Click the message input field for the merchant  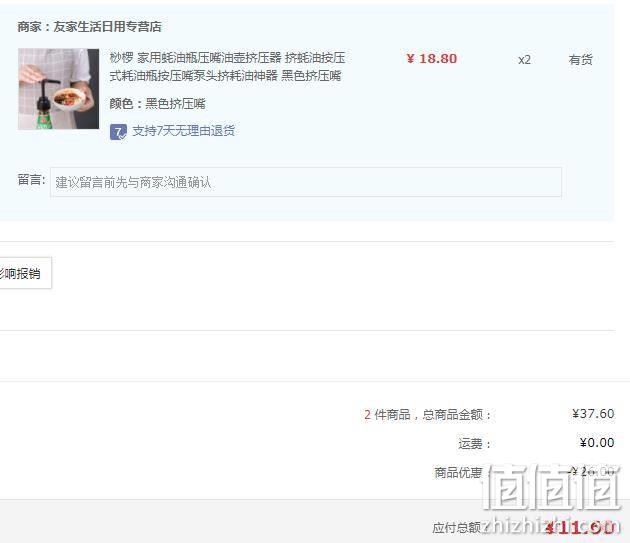click(306, 182)
